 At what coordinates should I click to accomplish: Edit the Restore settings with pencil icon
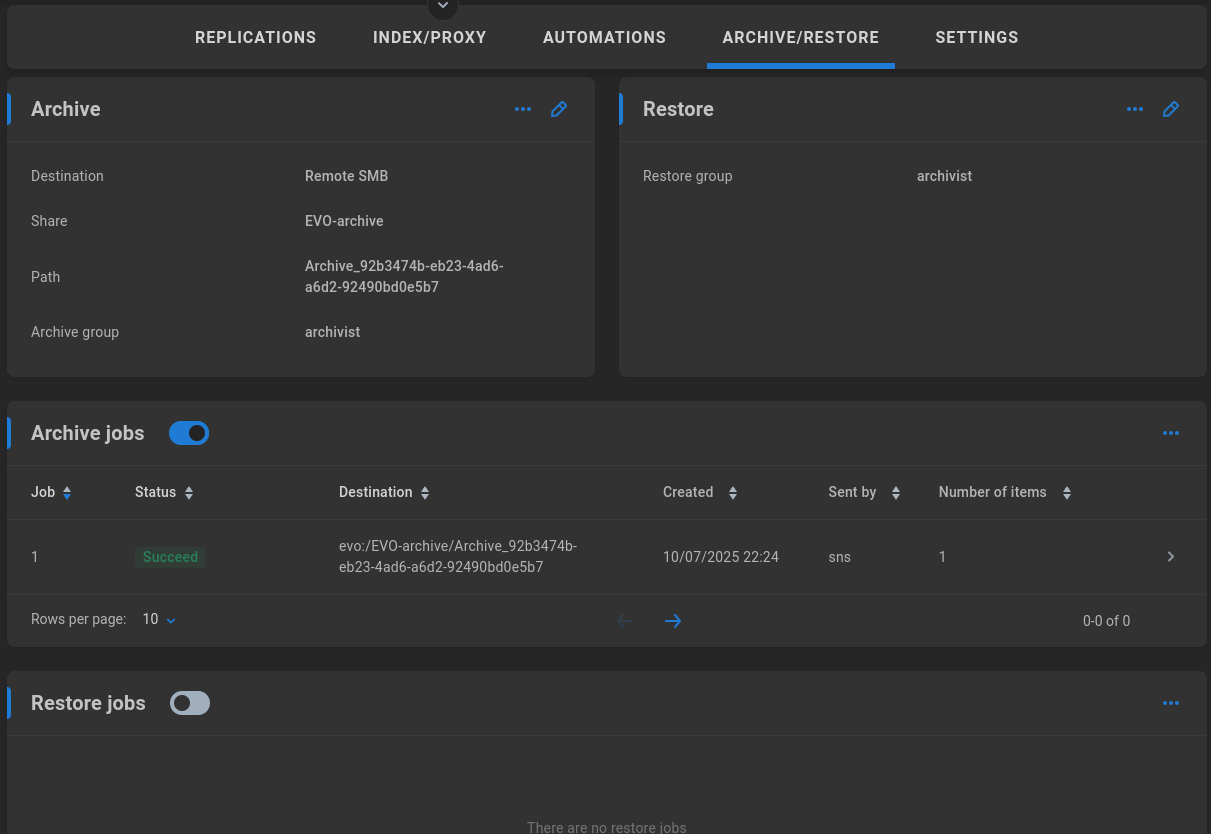tap(1171, 109)
